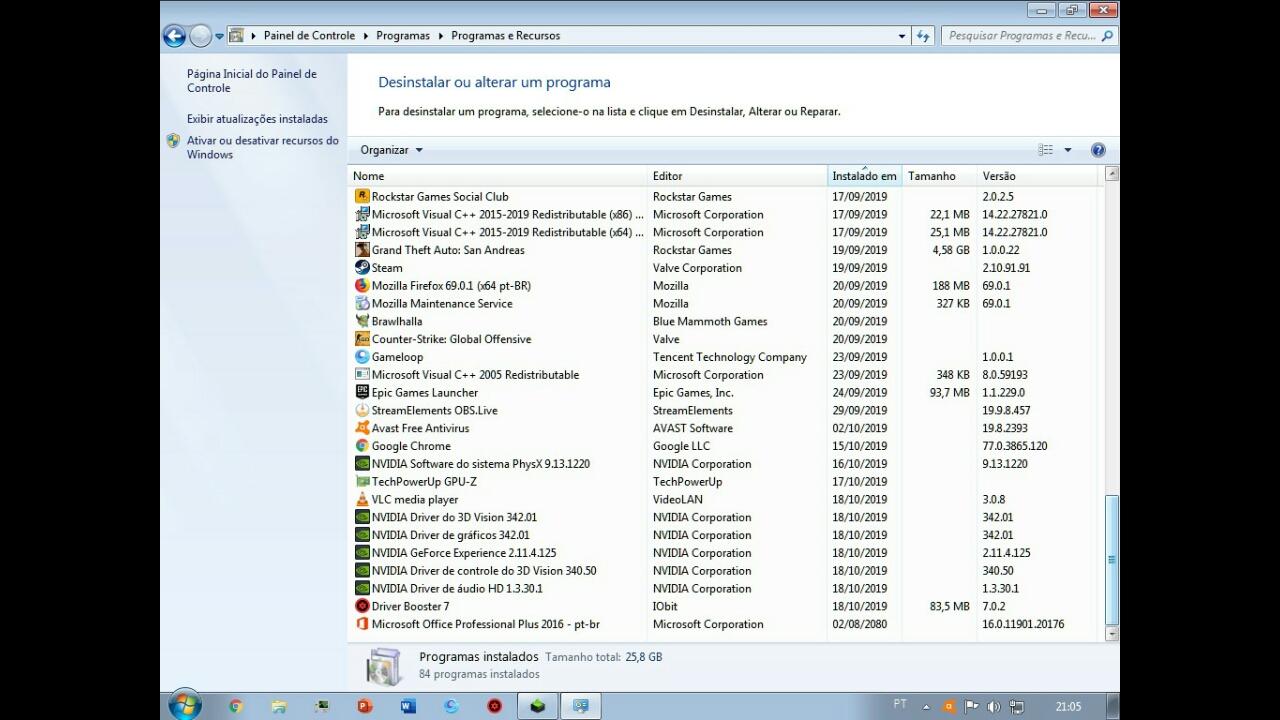Click the VLC media player cone icon
Image resolution: width=1280 pixels, height=720 pixels.
click(362, 499)
